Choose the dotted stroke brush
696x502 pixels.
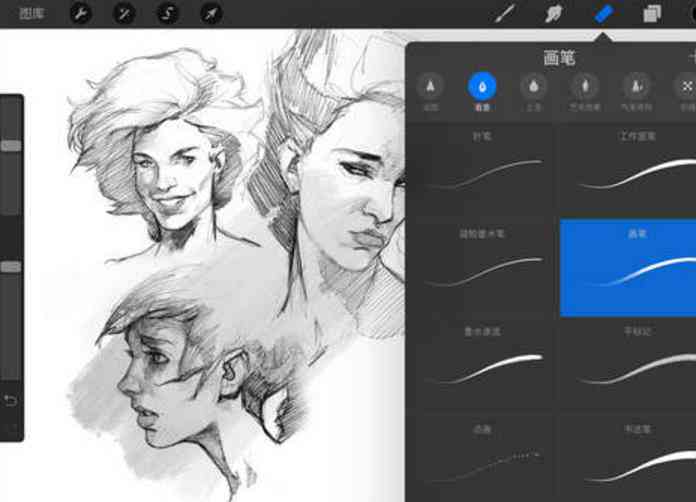tap(482, 458)
